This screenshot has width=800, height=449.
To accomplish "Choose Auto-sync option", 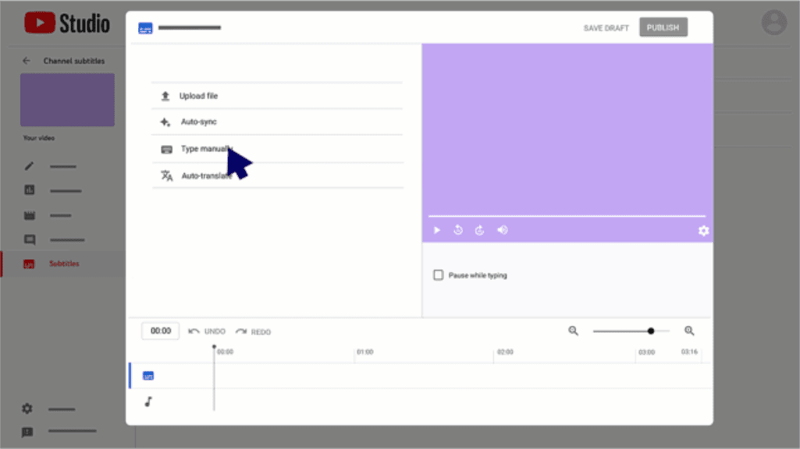I will pos(198,122).
